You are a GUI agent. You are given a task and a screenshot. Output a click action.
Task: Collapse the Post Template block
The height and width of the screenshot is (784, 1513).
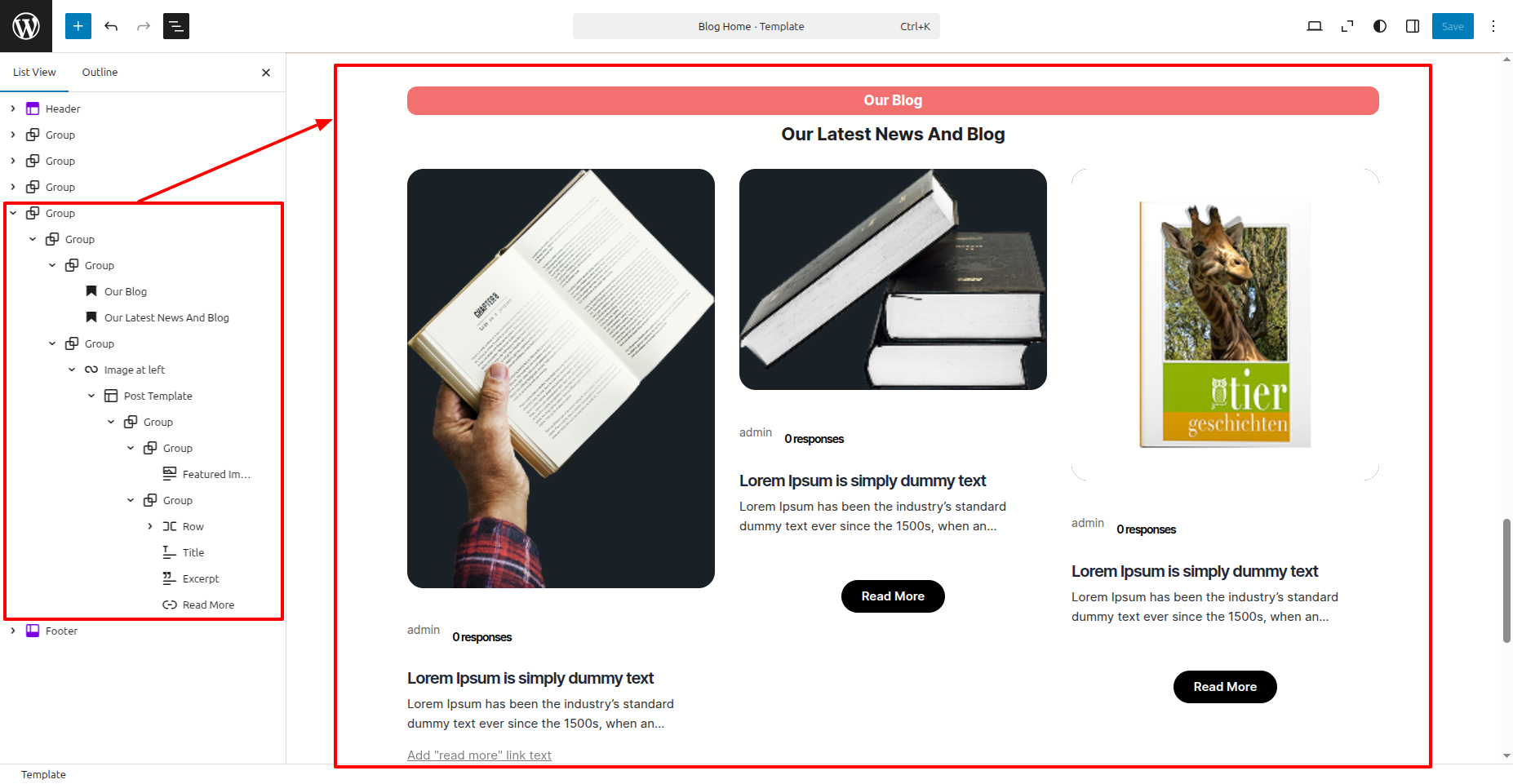coord(91,396)
